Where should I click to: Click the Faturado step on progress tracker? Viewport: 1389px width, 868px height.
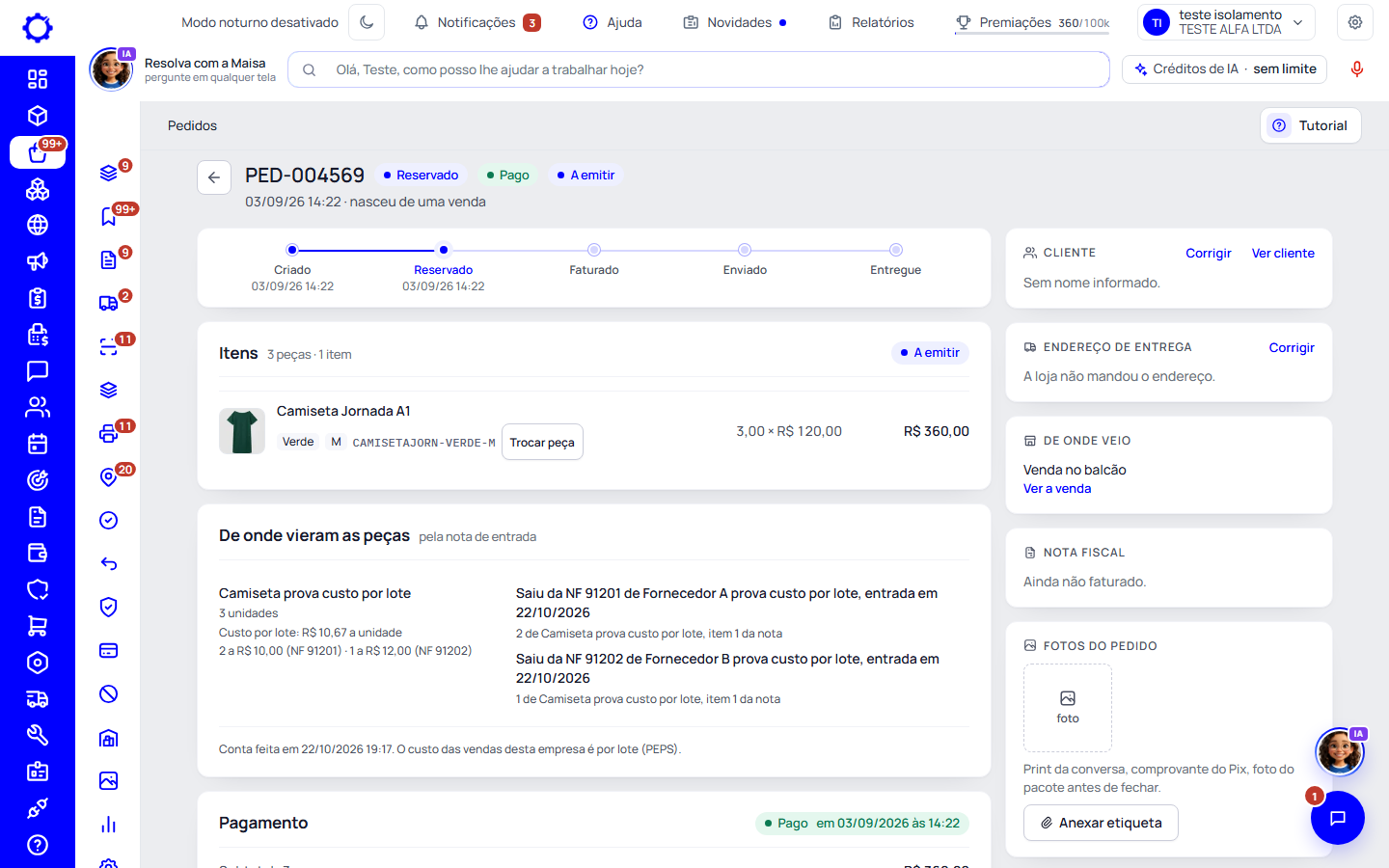pyautogui.click(x=594, y=260)
